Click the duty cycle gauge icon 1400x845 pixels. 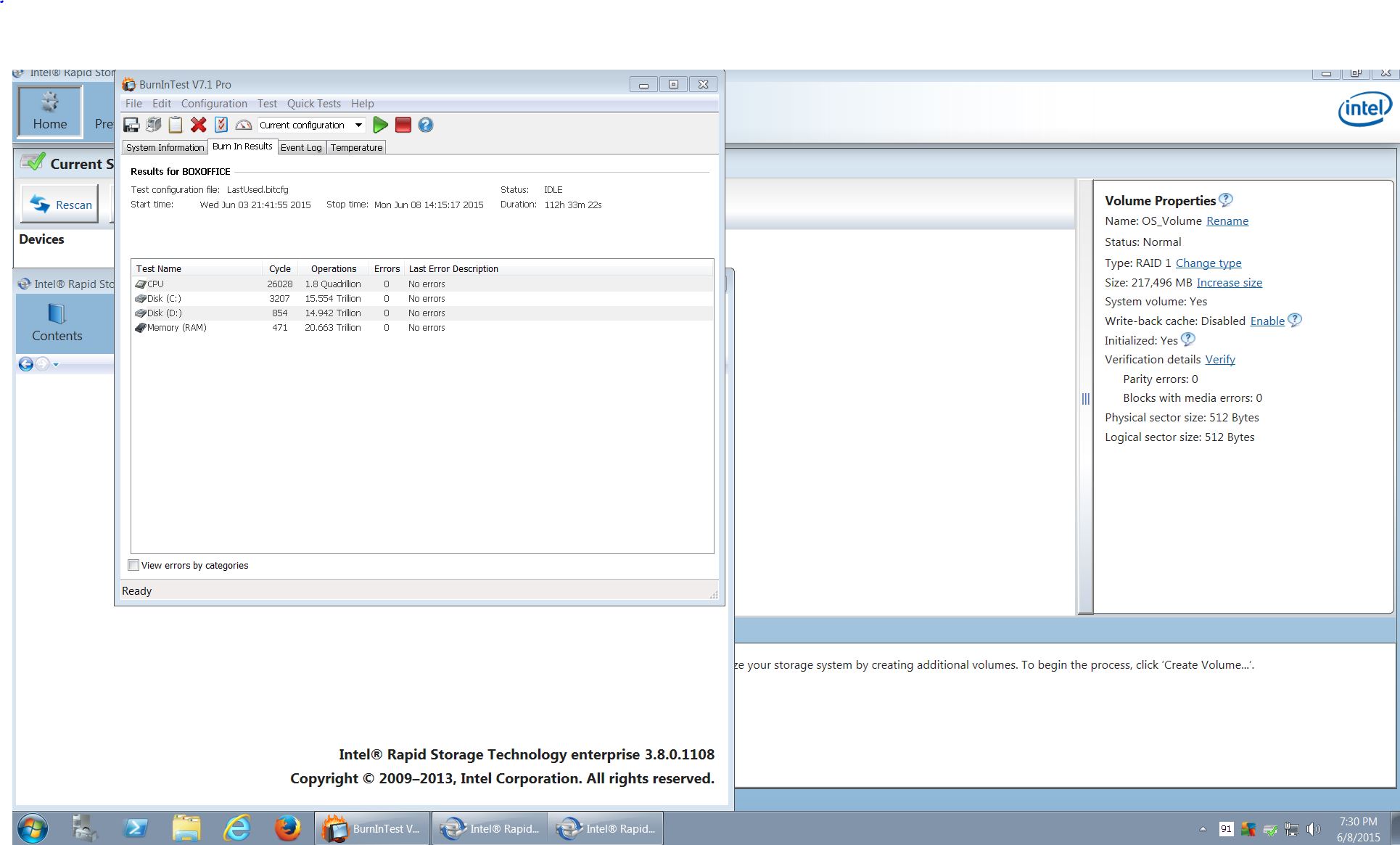coord(244,125)
